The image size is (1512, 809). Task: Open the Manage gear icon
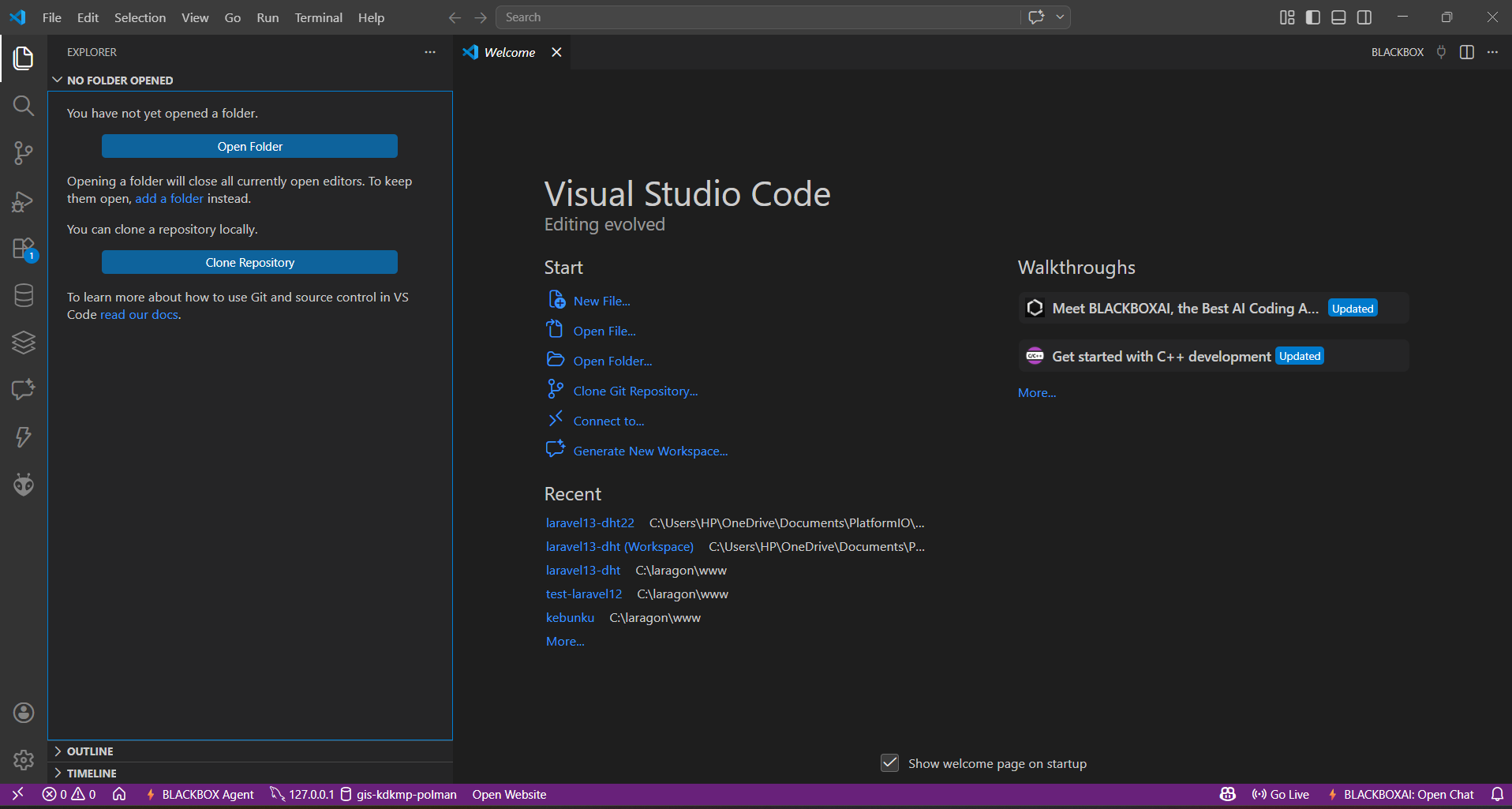24,760
